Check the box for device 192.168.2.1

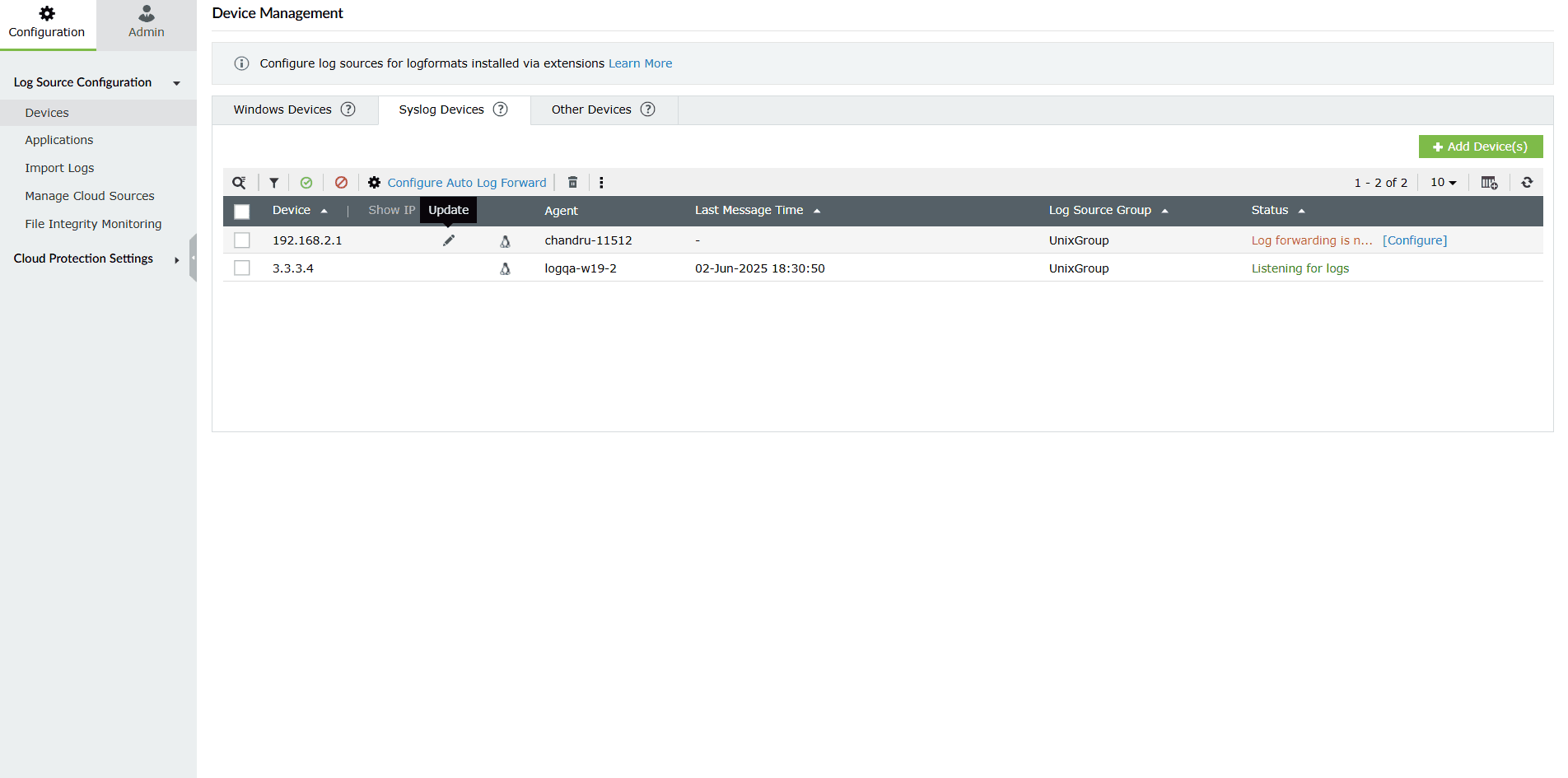click(242, 240)
